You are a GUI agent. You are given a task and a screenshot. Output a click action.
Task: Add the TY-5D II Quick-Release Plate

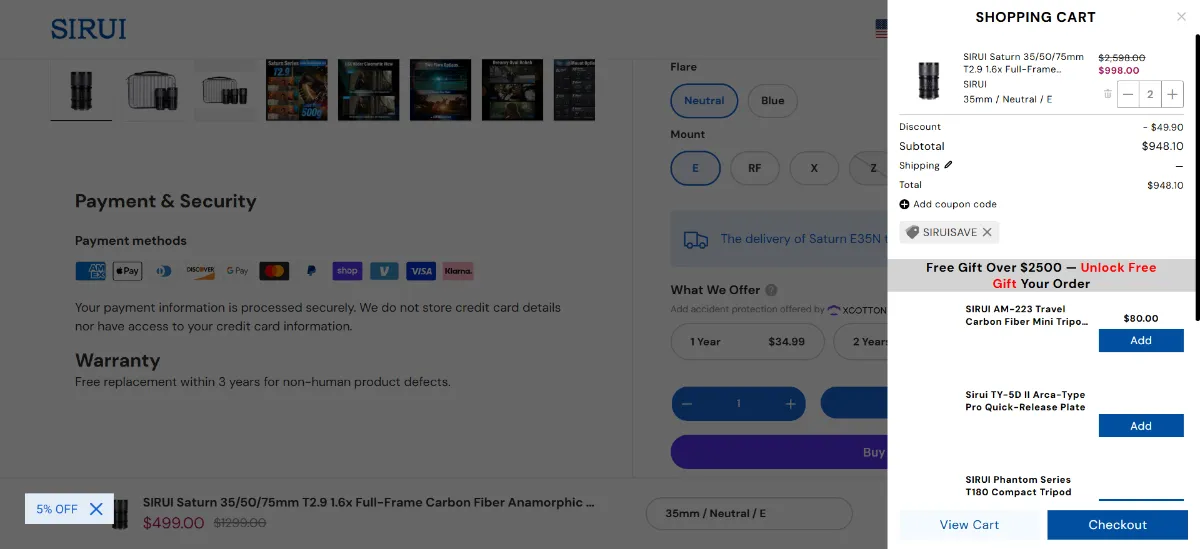(1141, 426)
